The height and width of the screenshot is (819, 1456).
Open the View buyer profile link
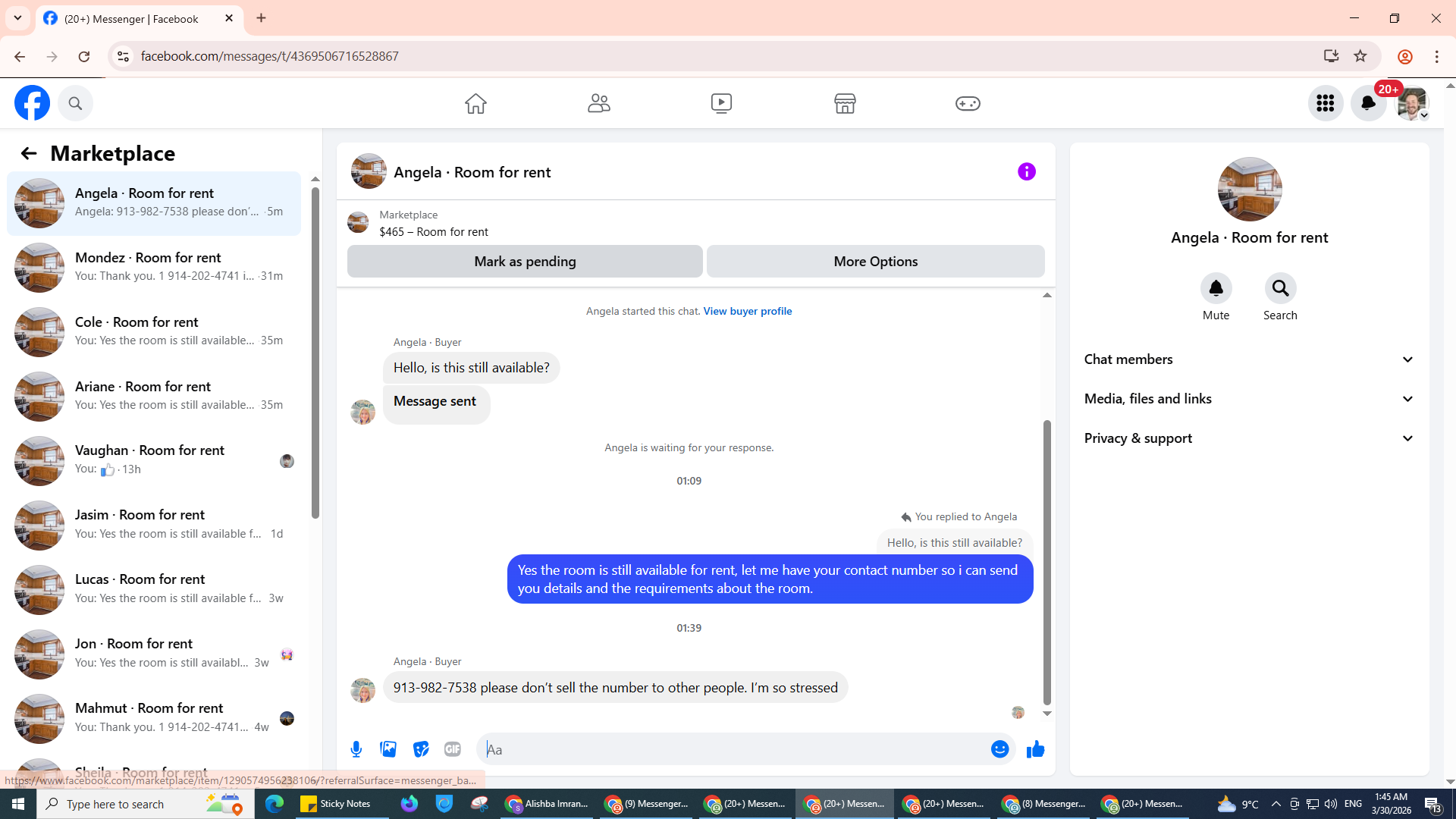(x=747, y=311)
